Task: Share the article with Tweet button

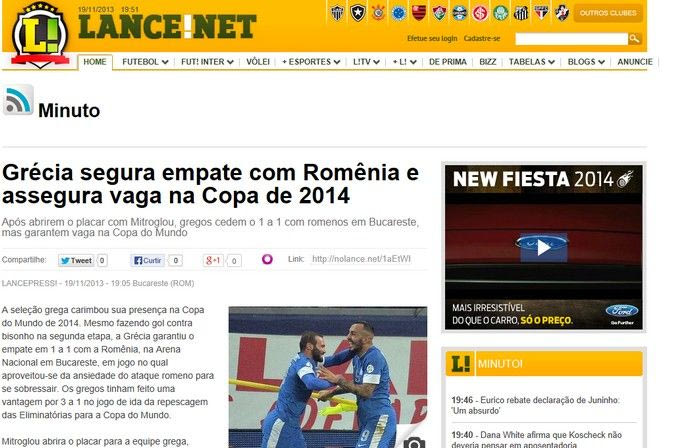Action: tap(76, 261)
